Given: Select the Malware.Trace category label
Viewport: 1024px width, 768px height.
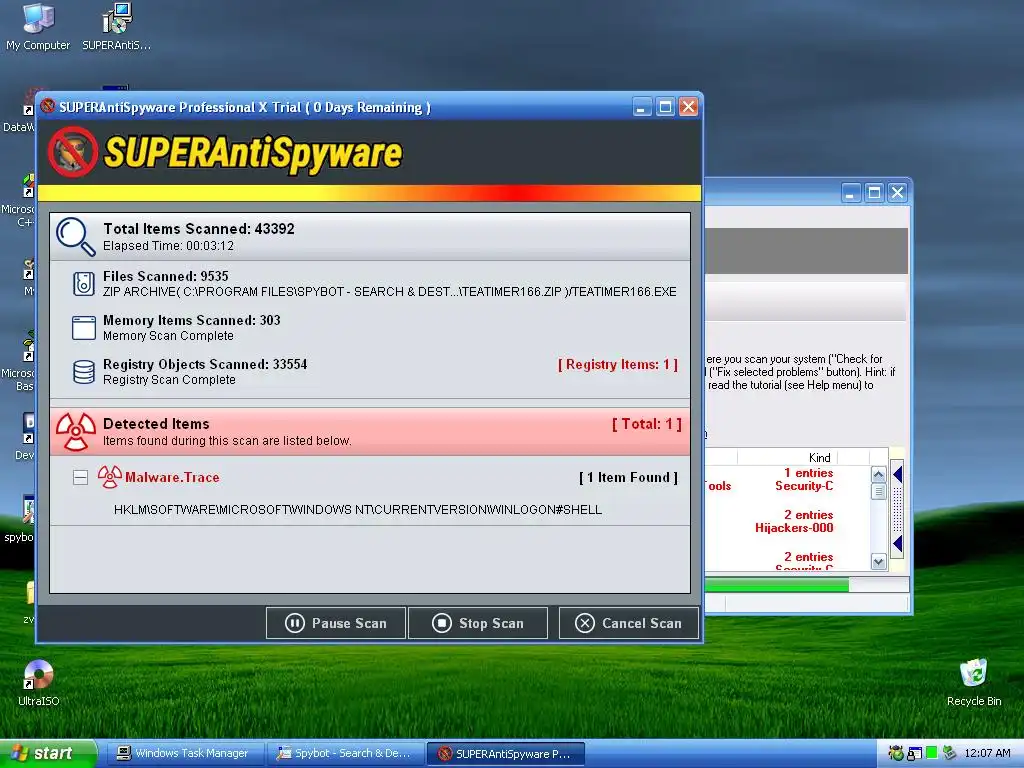Looking at the screenshot, I should 172,477.
